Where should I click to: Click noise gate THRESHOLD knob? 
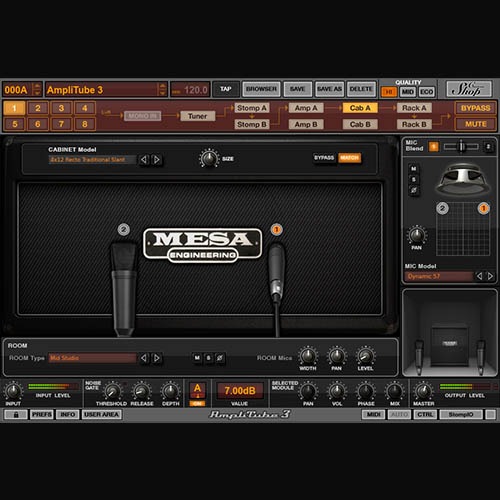[112, 391]
